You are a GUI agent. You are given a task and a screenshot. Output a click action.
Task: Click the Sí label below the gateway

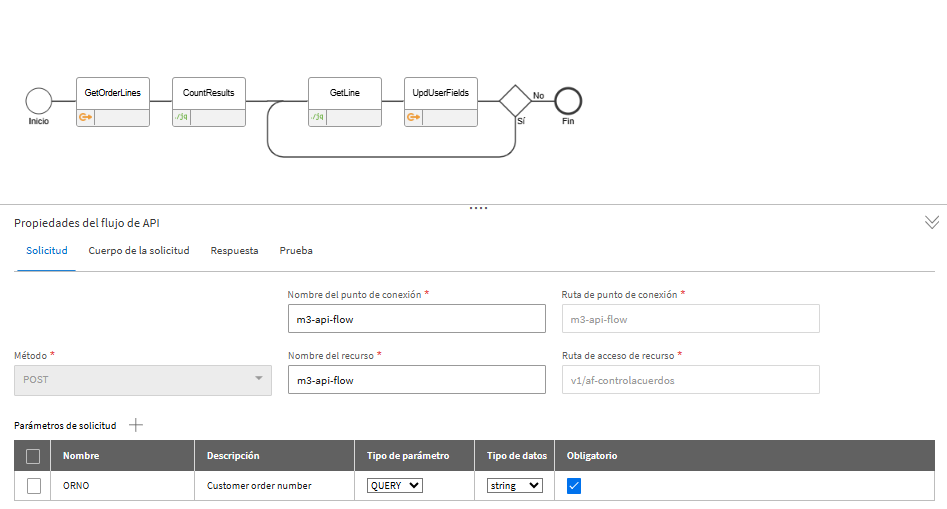tap(521, 121)
